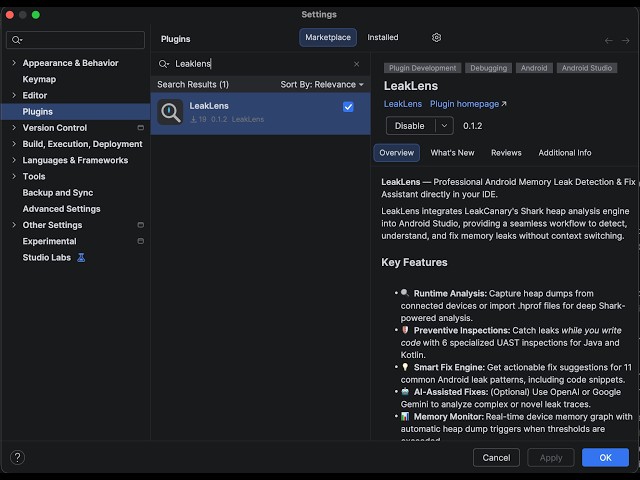This screenshot has height=480, width=640.
Task: Select Advanced Settings item
Action: point(61,209)
